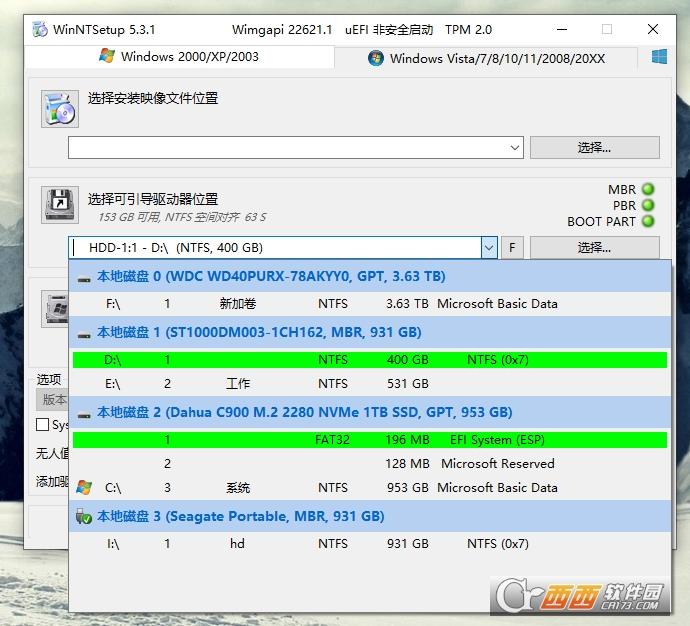
Task: Select F:\ 新加卷 3.63 TB partition
Action: pos(370,304)
